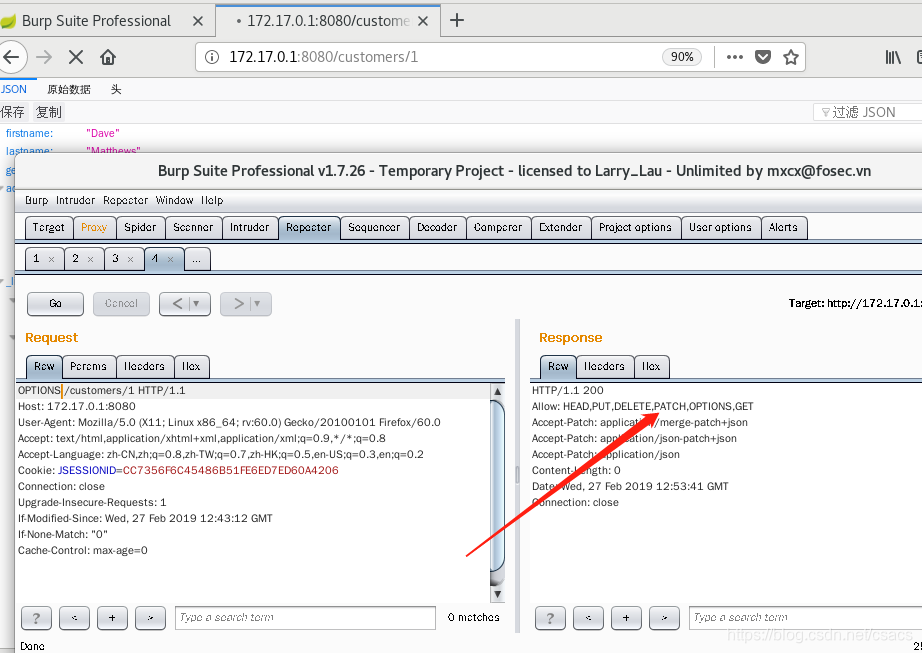Click the response search term field
Viewport: 922px width, 653px height.
[x=806, y=618]
